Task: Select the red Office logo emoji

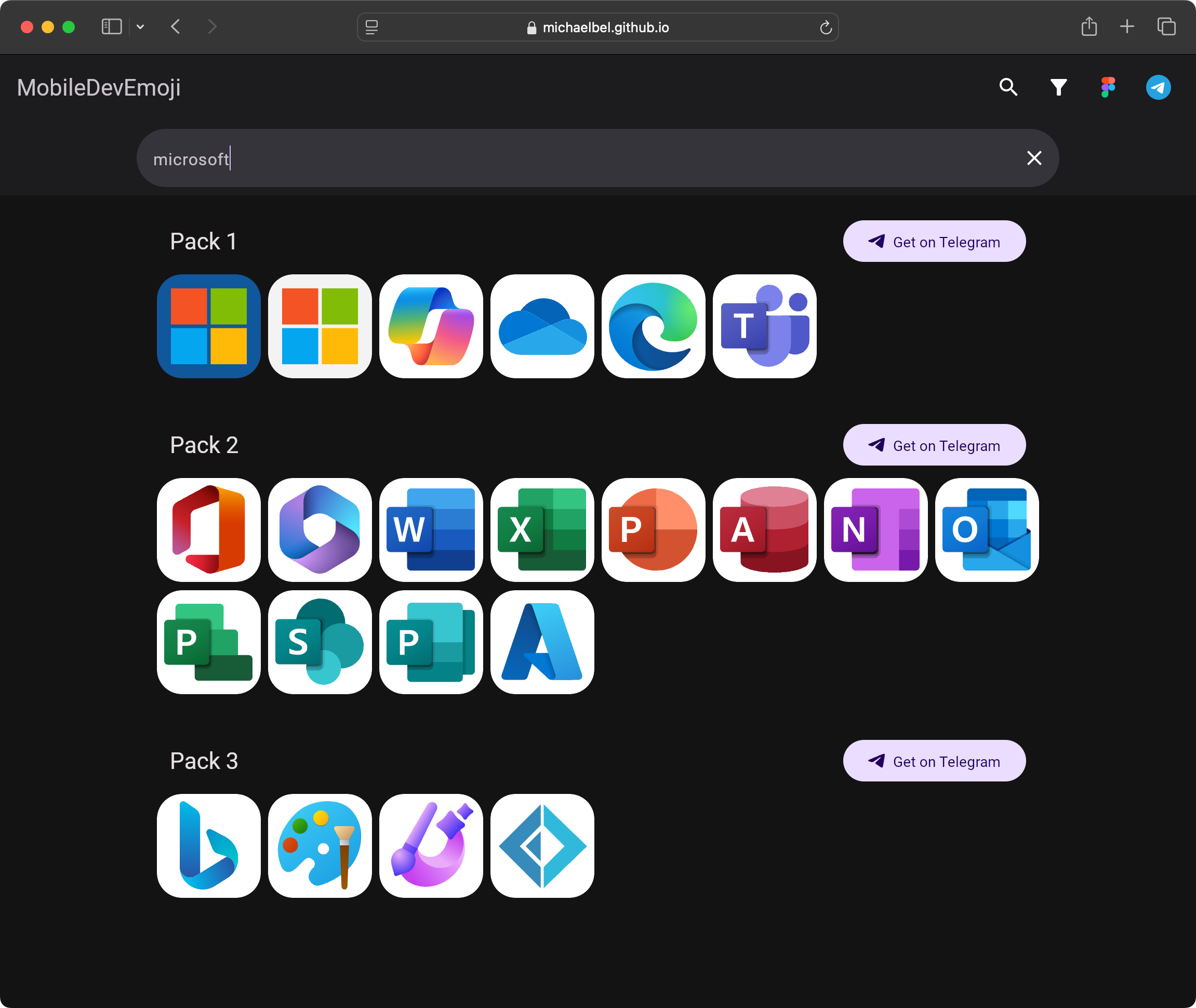Action: (x=208, y=529)
